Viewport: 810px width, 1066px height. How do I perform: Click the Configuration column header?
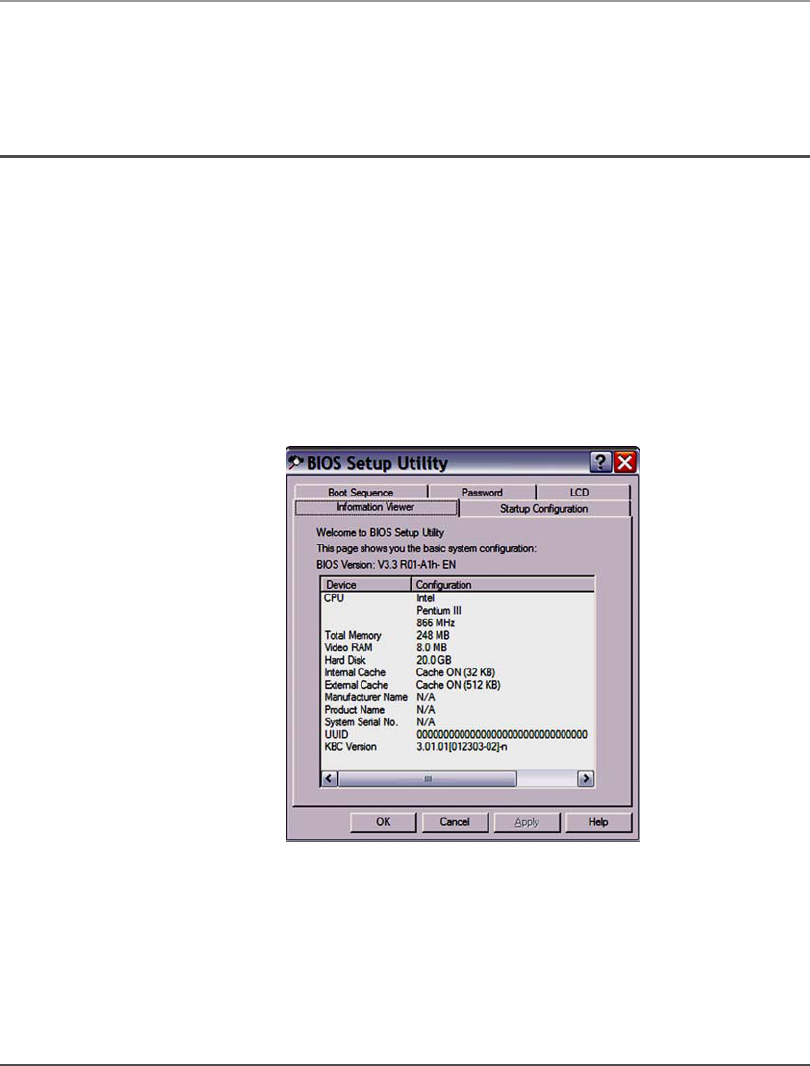click(503, 585)
